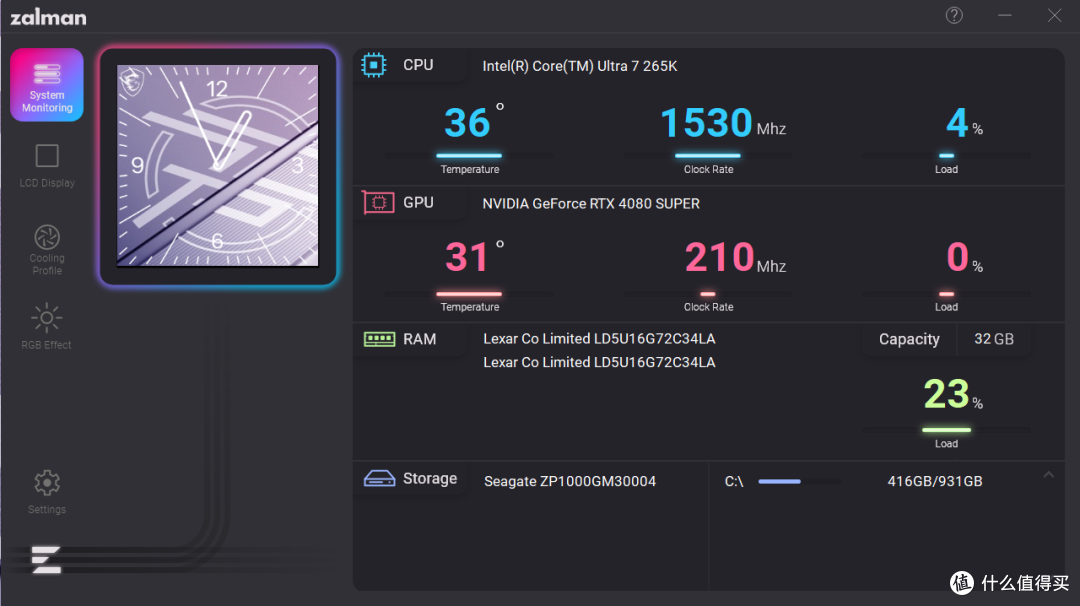Image resolution: width=1080 pixels, height=606 pixels.
Task: Click the help question mark icon
Action: point(954,15)
